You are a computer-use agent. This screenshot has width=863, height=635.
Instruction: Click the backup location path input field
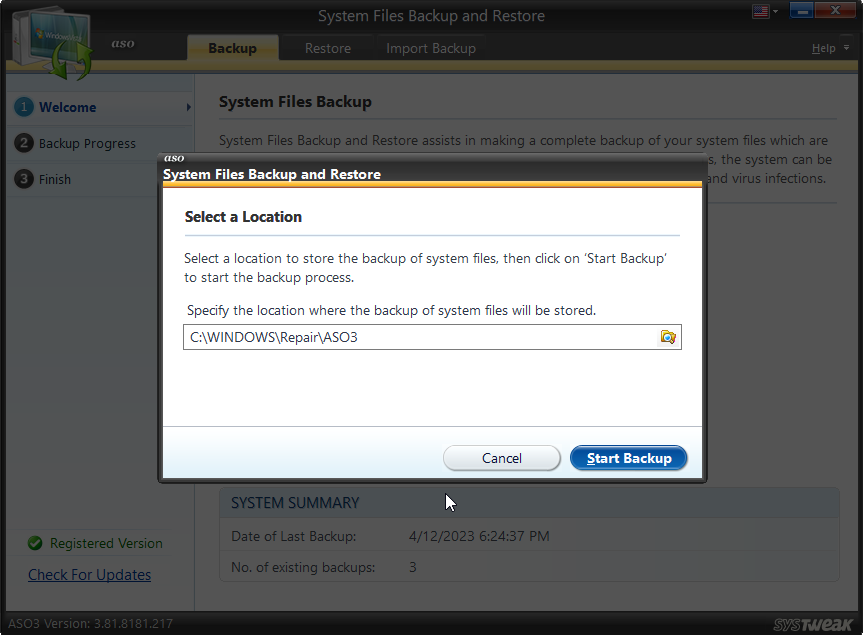click(420, 337)
